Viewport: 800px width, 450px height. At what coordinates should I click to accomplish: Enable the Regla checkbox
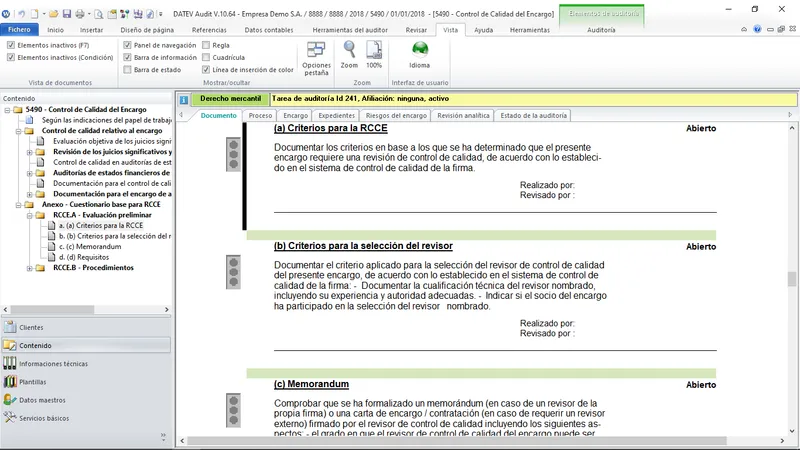click(206, 45)
